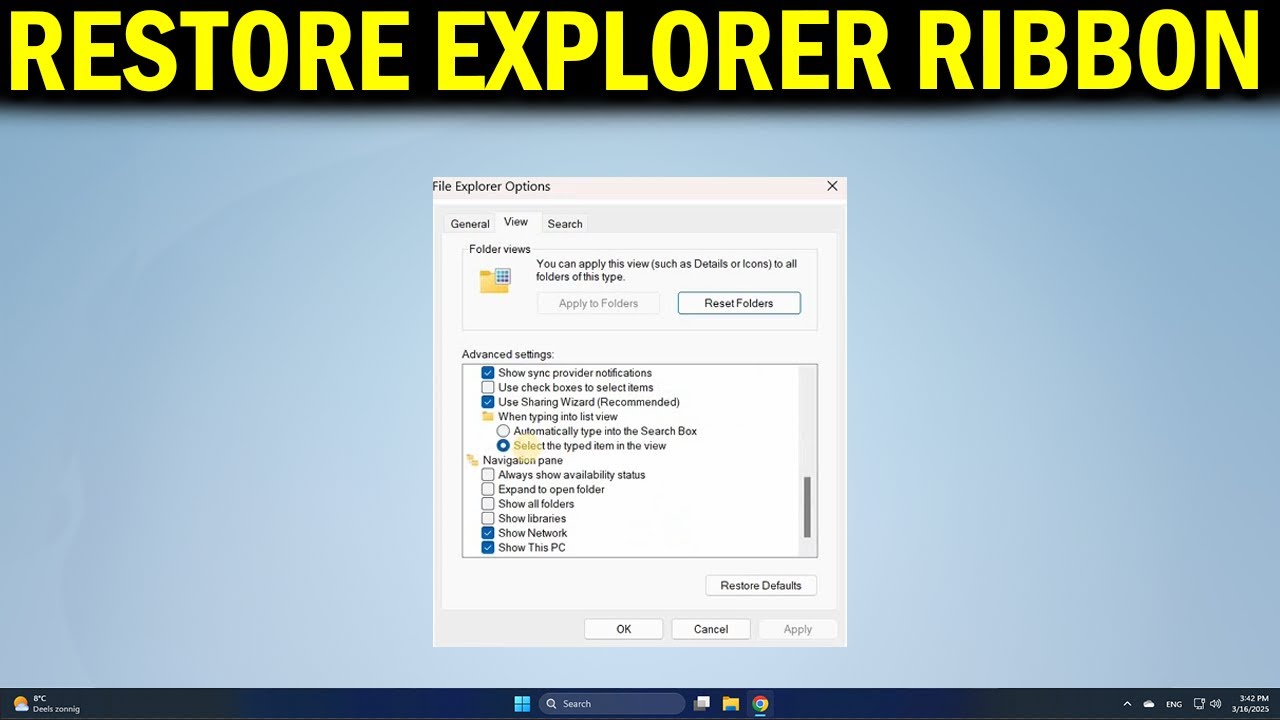Click the 'When typing into list view' label

coord(558,416)
